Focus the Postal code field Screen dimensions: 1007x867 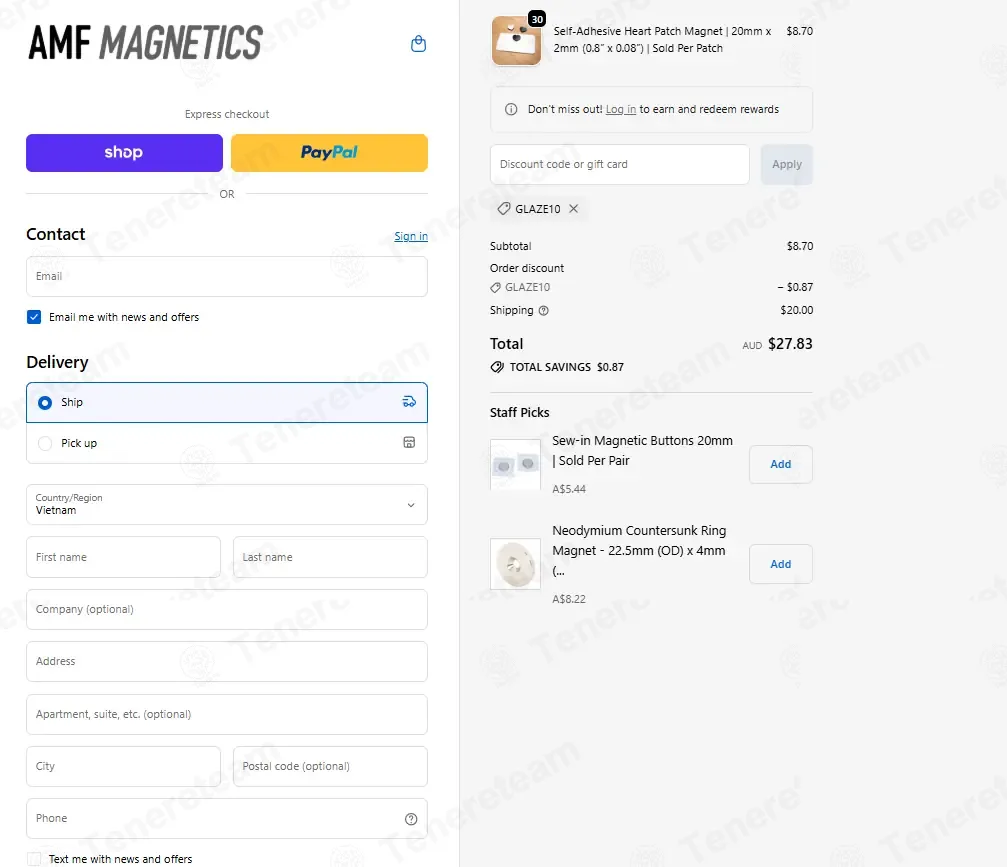[330, 766]
